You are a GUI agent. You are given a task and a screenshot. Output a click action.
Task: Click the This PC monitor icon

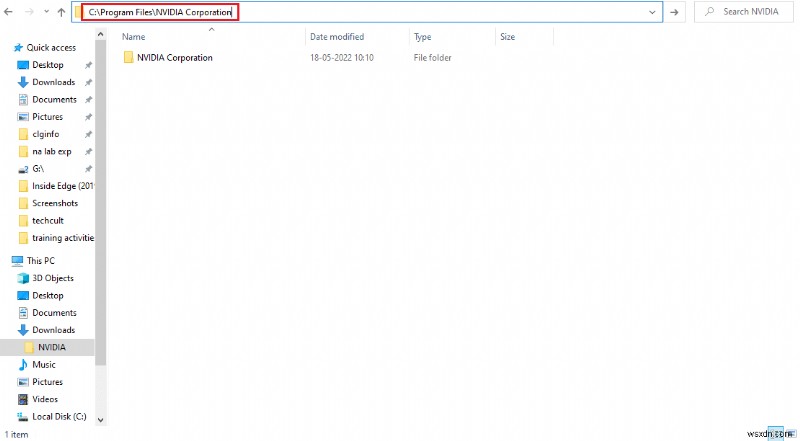click(x=17, y=261)
